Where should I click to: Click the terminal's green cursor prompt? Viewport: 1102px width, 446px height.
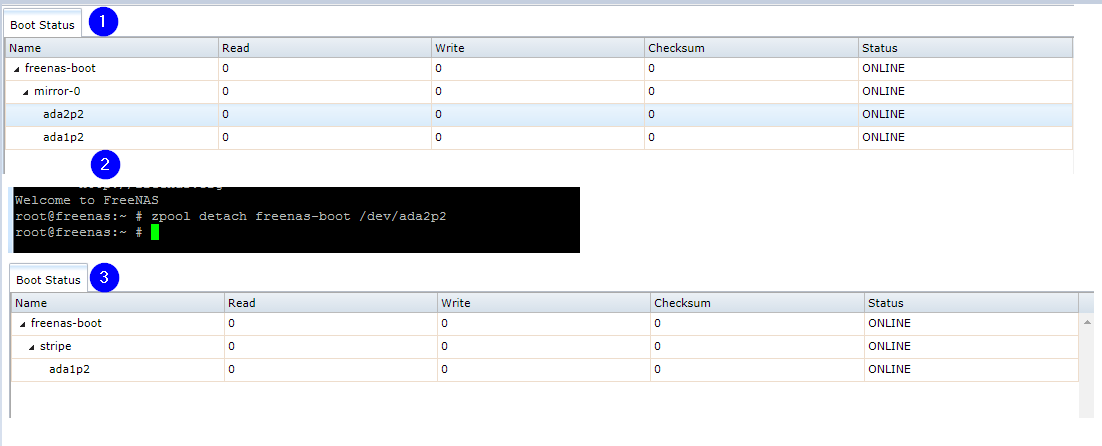pos(155,232)
